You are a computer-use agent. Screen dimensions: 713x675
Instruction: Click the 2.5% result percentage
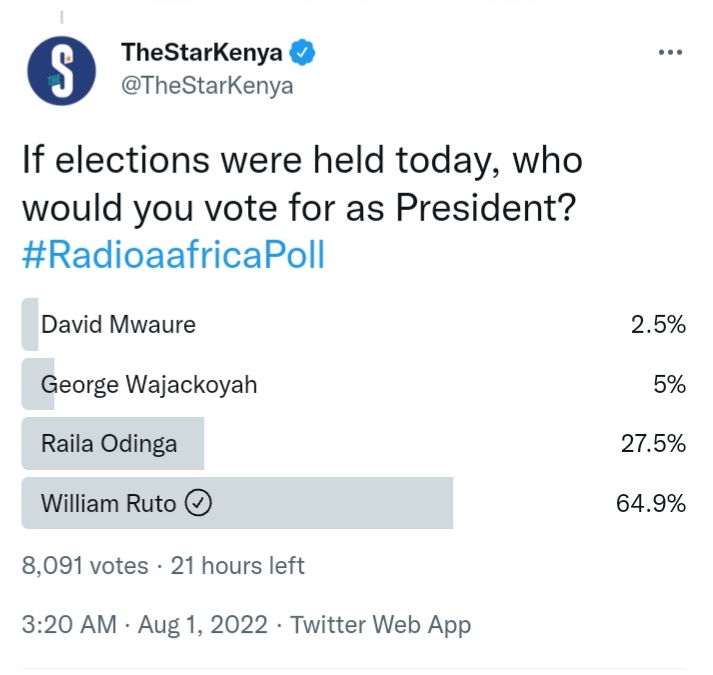pyautogui.click(x=658, y=325)
